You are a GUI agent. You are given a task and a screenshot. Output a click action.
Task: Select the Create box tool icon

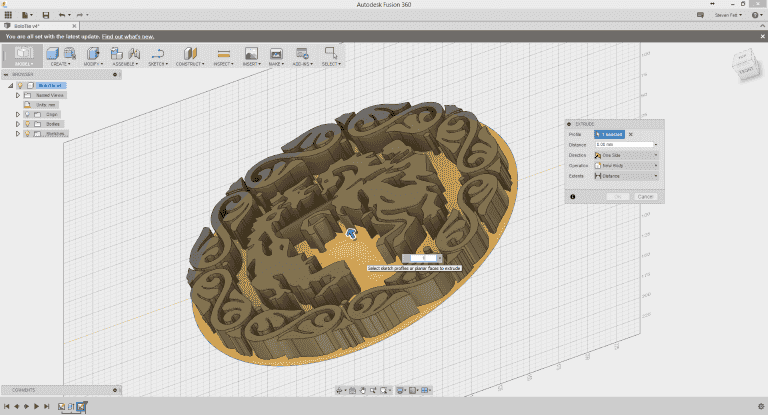pos(52,53)
